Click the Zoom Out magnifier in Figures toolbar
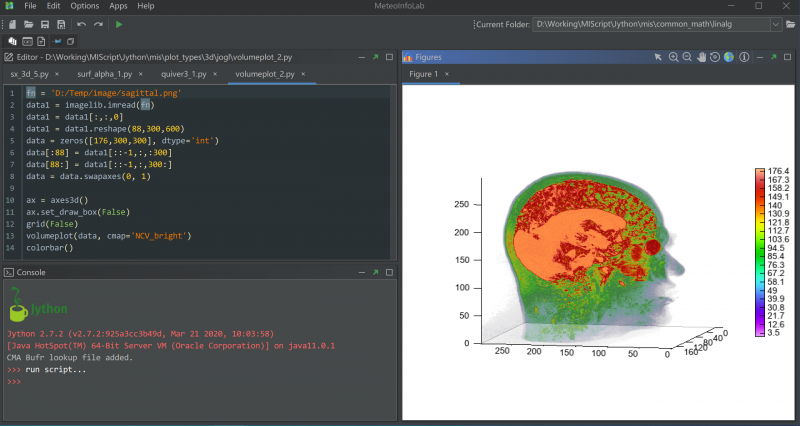 [687, 58]
